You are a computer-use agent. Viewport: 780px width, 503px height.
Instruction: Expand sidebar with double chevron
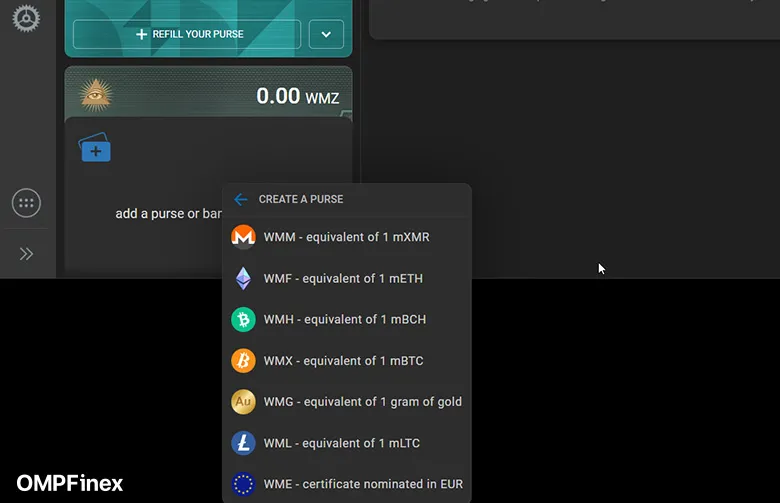coord(26,254)
